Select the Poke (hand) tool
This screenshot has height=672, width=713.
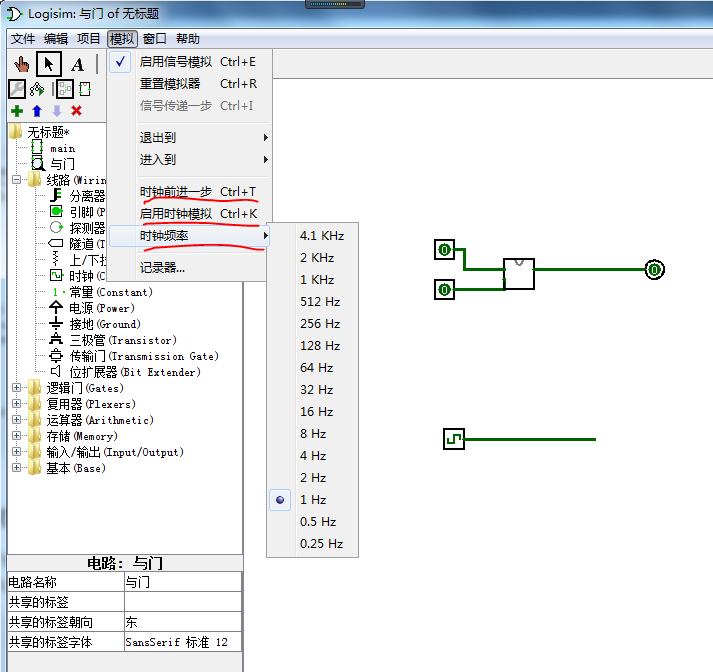coord(21,64)
